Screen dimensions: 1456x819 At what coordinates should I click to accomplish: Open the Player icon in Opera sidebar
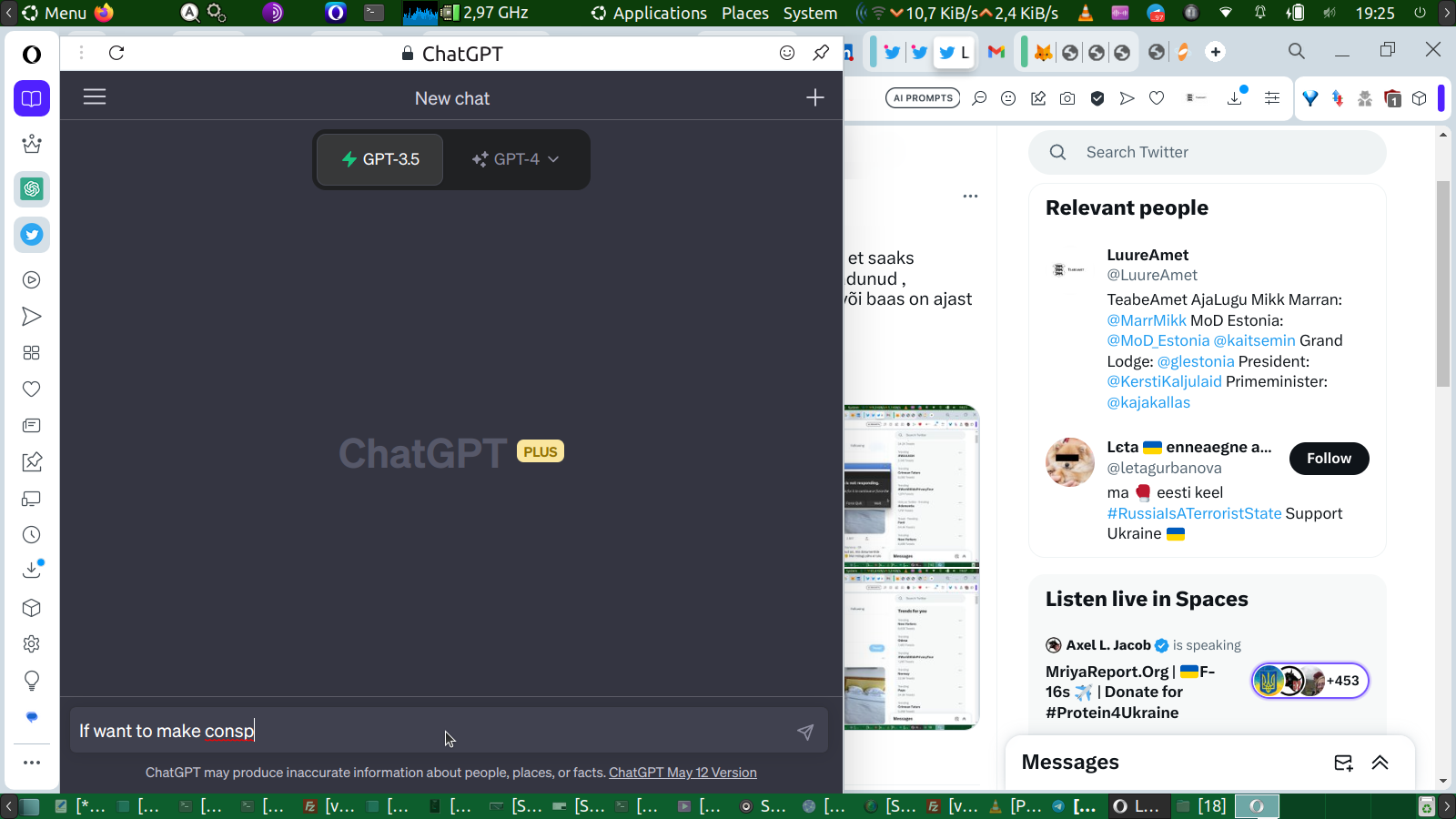click(32, 280)
